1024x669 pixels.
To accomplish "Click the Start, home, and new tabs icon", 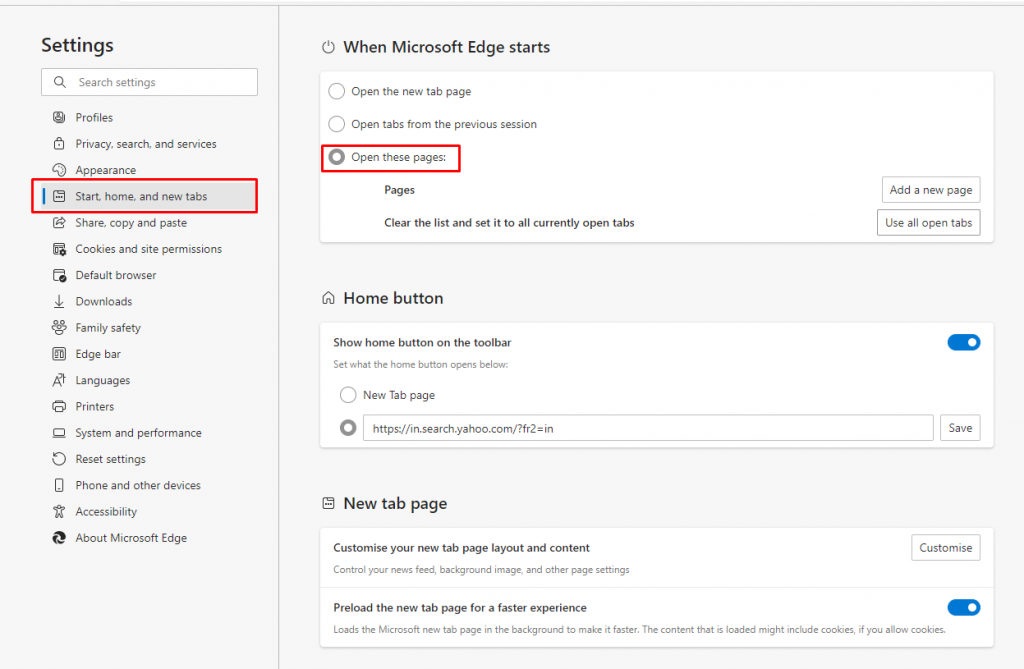I will 59,196.
